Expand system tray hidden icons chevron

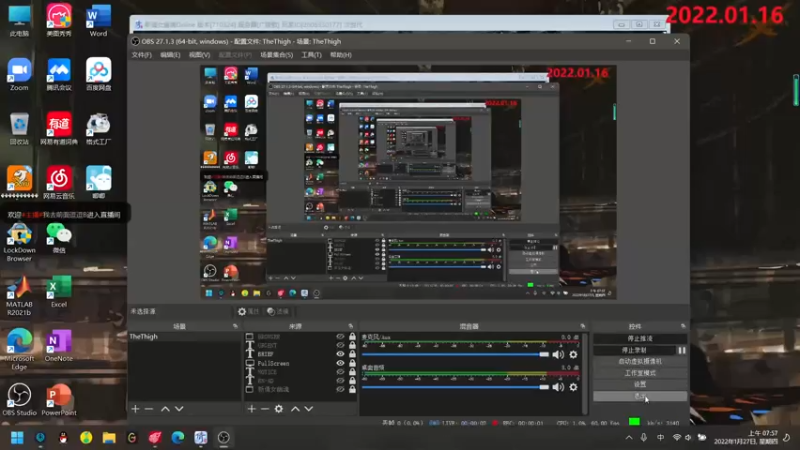pyautogui.click(x=629, y=438)
